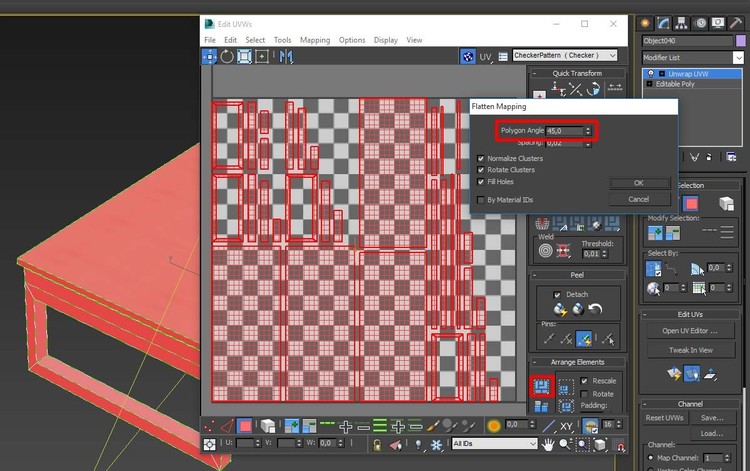The width and height of the screenshot is (750, 471).
Task: Toggle Fill Holes checkbox
Action: point(481,182)
